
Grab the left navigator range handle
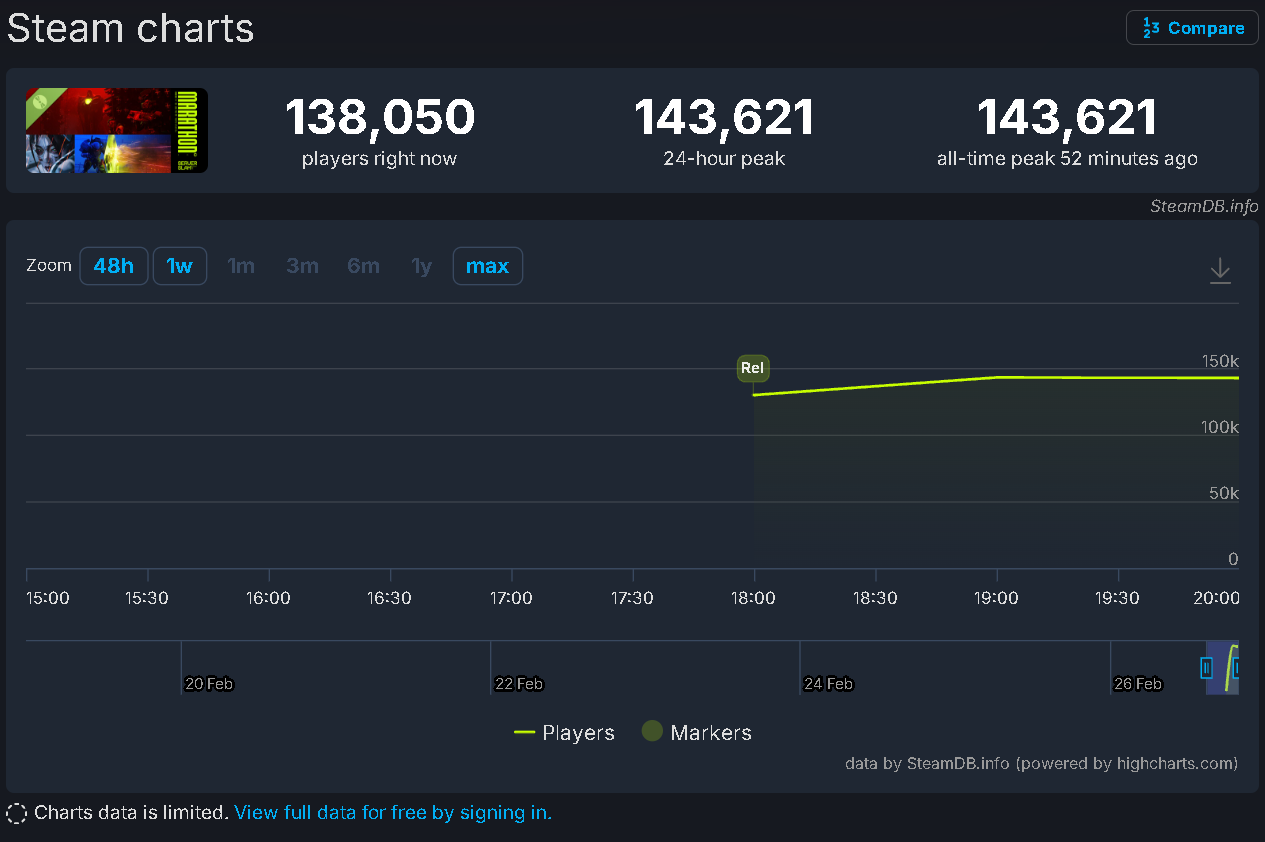pyautogui.click(x=1207, y=668)
